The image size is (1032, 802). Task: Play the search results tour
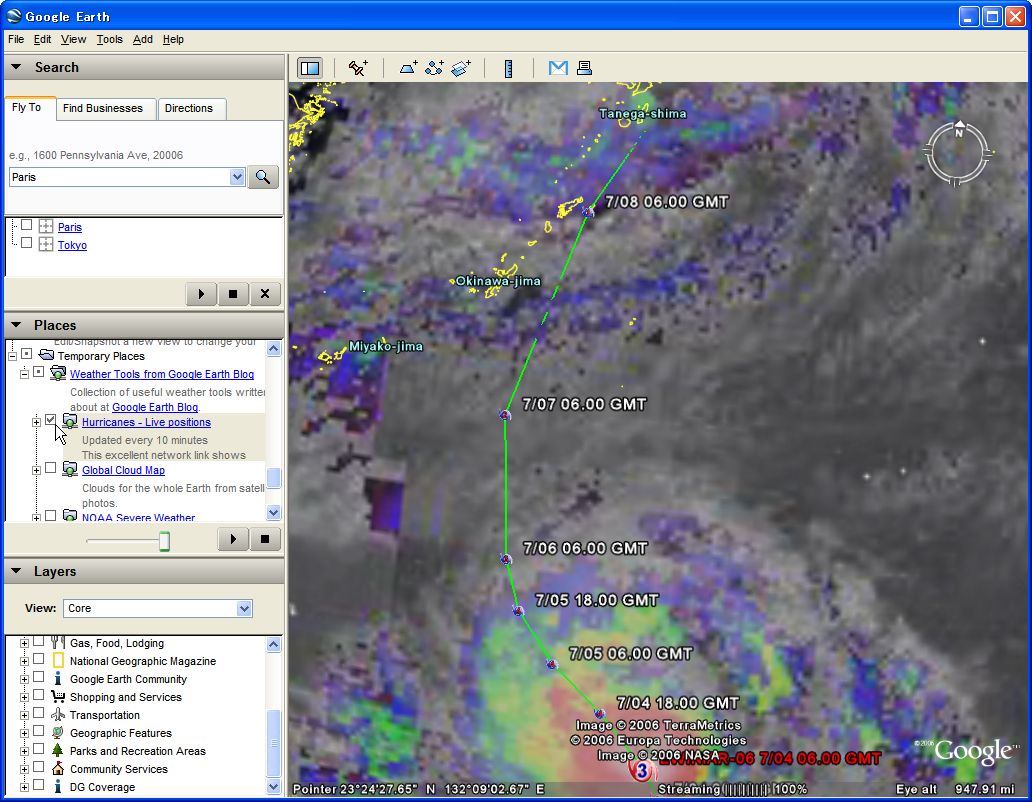point(201,294)
